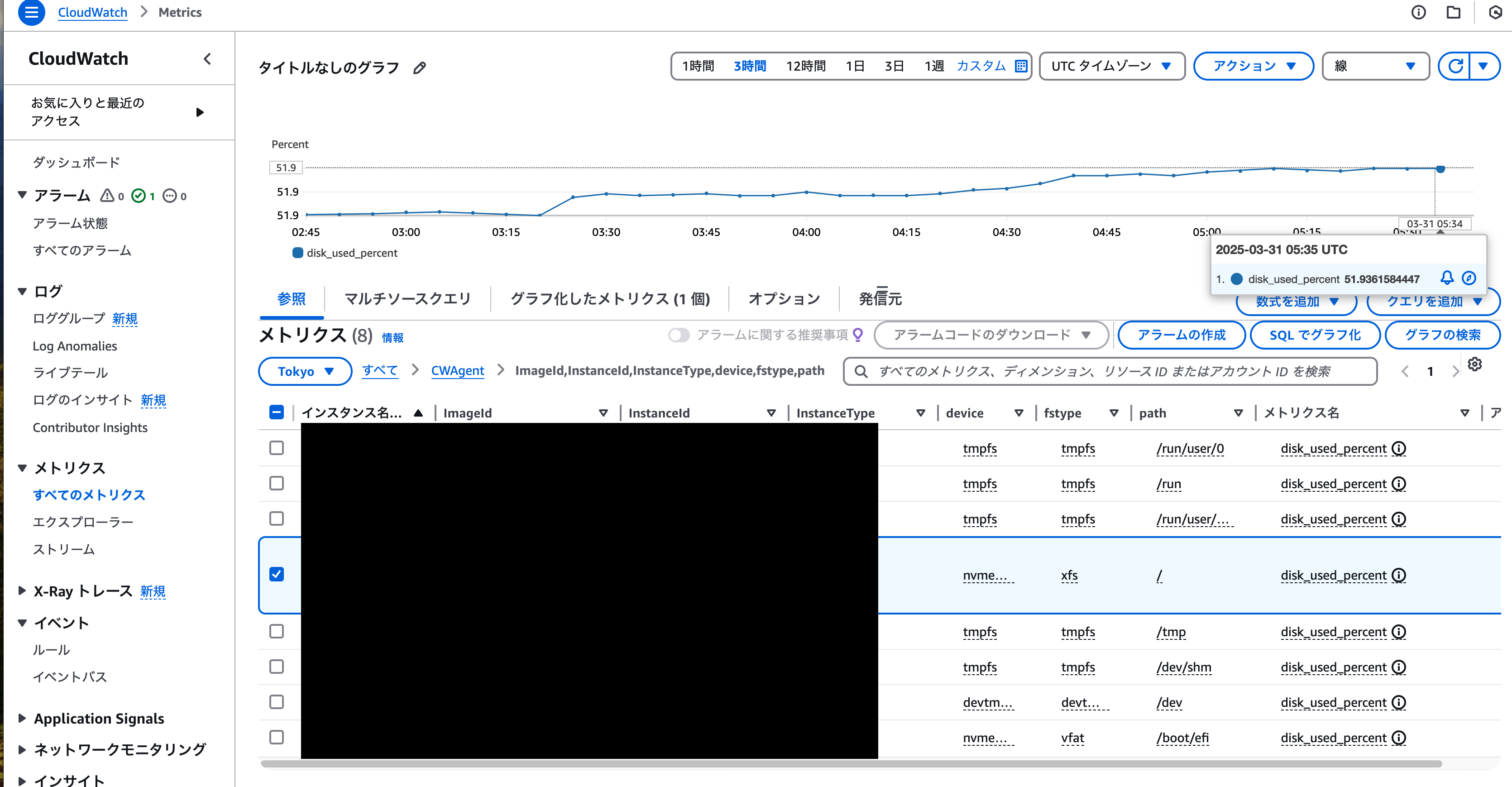The image size is (1512, 787).
Task: Edit the graph title with pencil icon
Action: tap(419, 68)
